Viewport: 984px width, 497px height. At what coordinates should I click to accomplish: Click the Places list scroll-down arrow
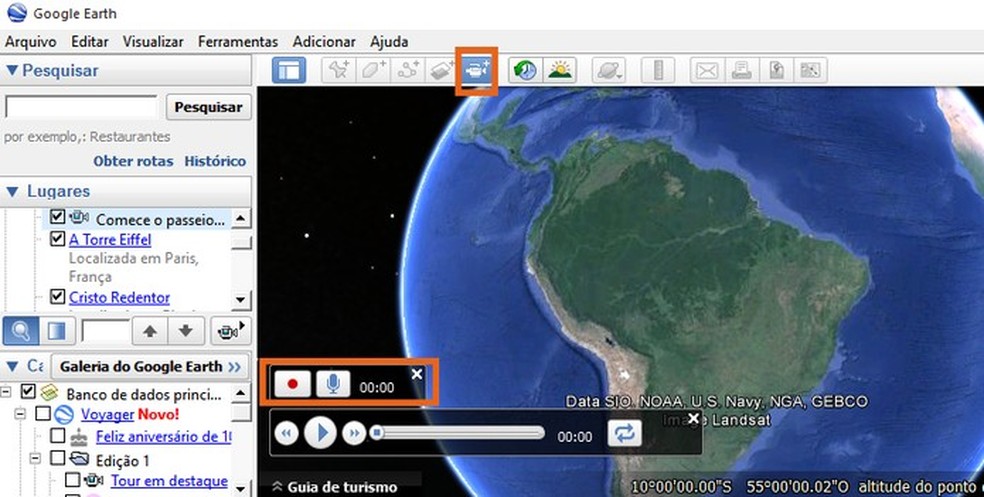coord(241,301)
